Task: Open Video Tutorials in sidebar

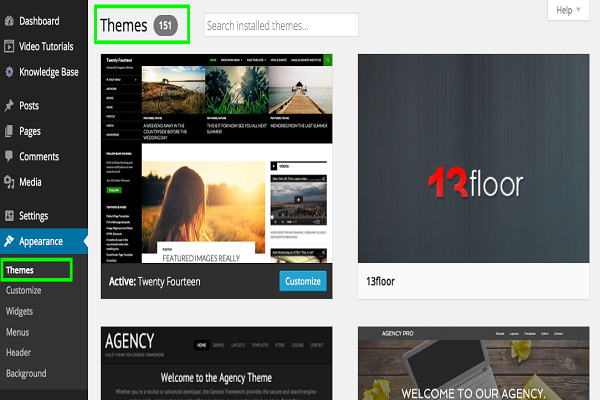Action: 44,46
